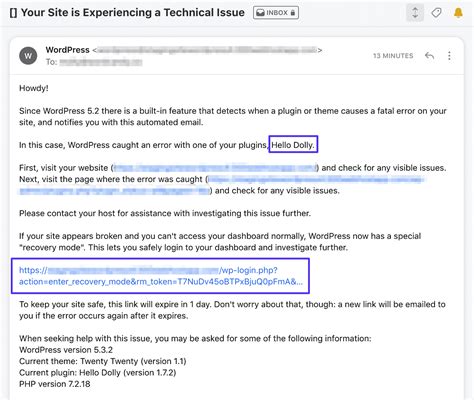Click the blurred sender email address
Image resolution: width=474 pixels, height=400 pixels.
click(207, 50)
